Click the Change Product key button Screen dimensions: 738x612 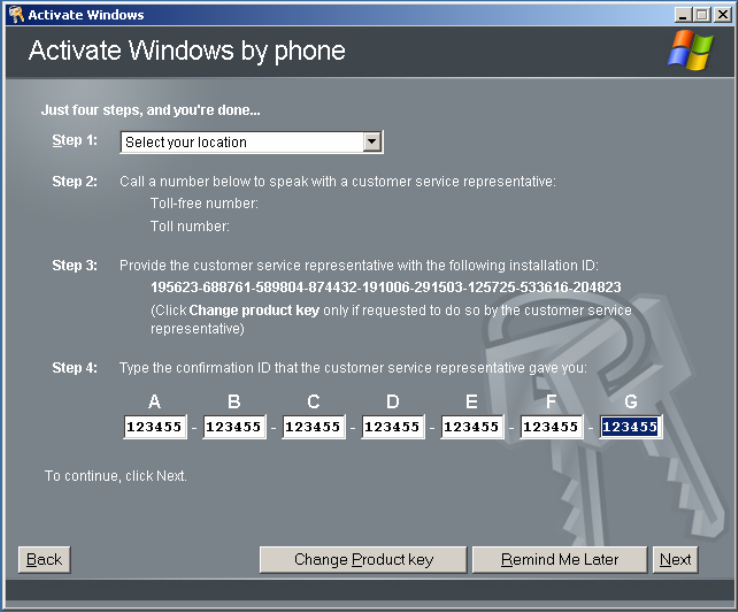click(363, 559)
